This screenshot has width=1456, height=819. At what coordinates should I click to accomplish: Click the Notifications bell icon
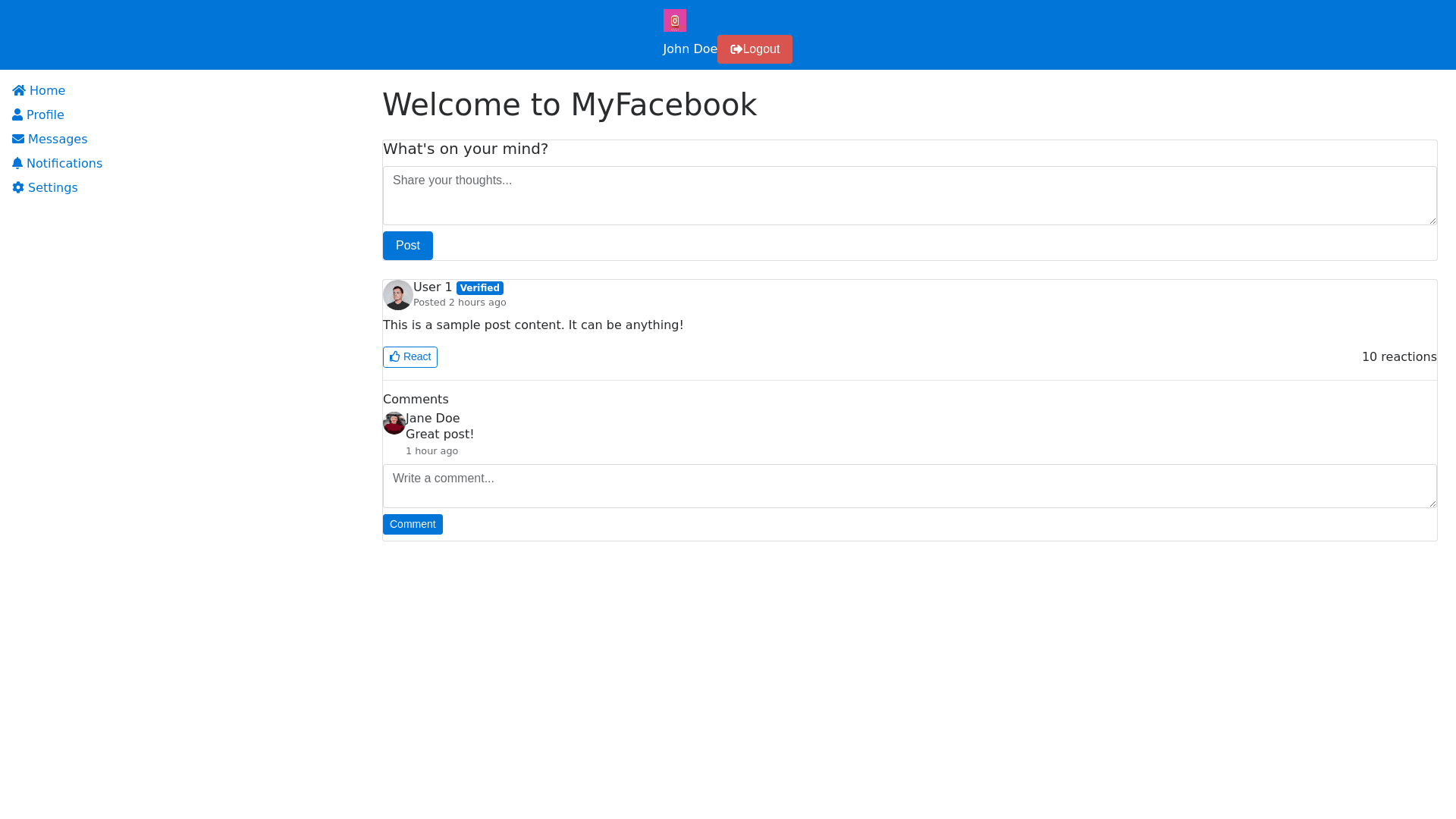coord(17,164)
